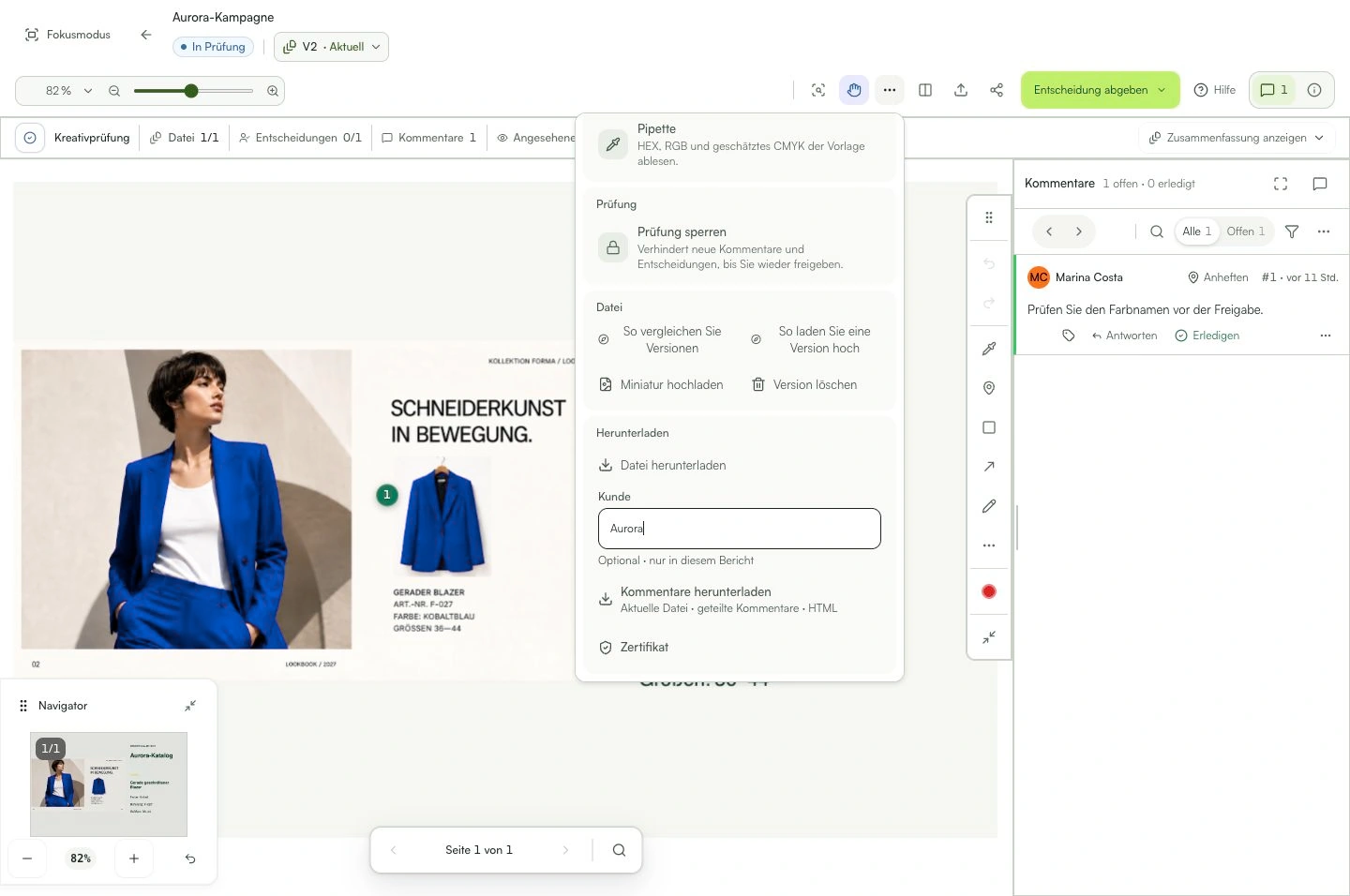Toggle Fokusmodus
Image resolution: width=1350 pixels, height=896 pixels.
[67, 35]
